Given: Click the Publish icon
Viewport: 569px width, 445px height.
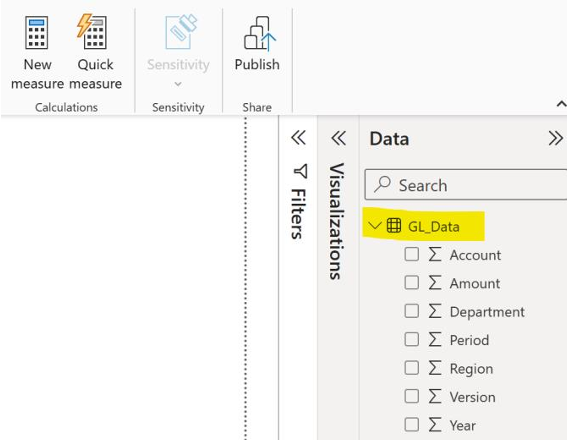Looking at the screenshot, I should tap(260, 33).
